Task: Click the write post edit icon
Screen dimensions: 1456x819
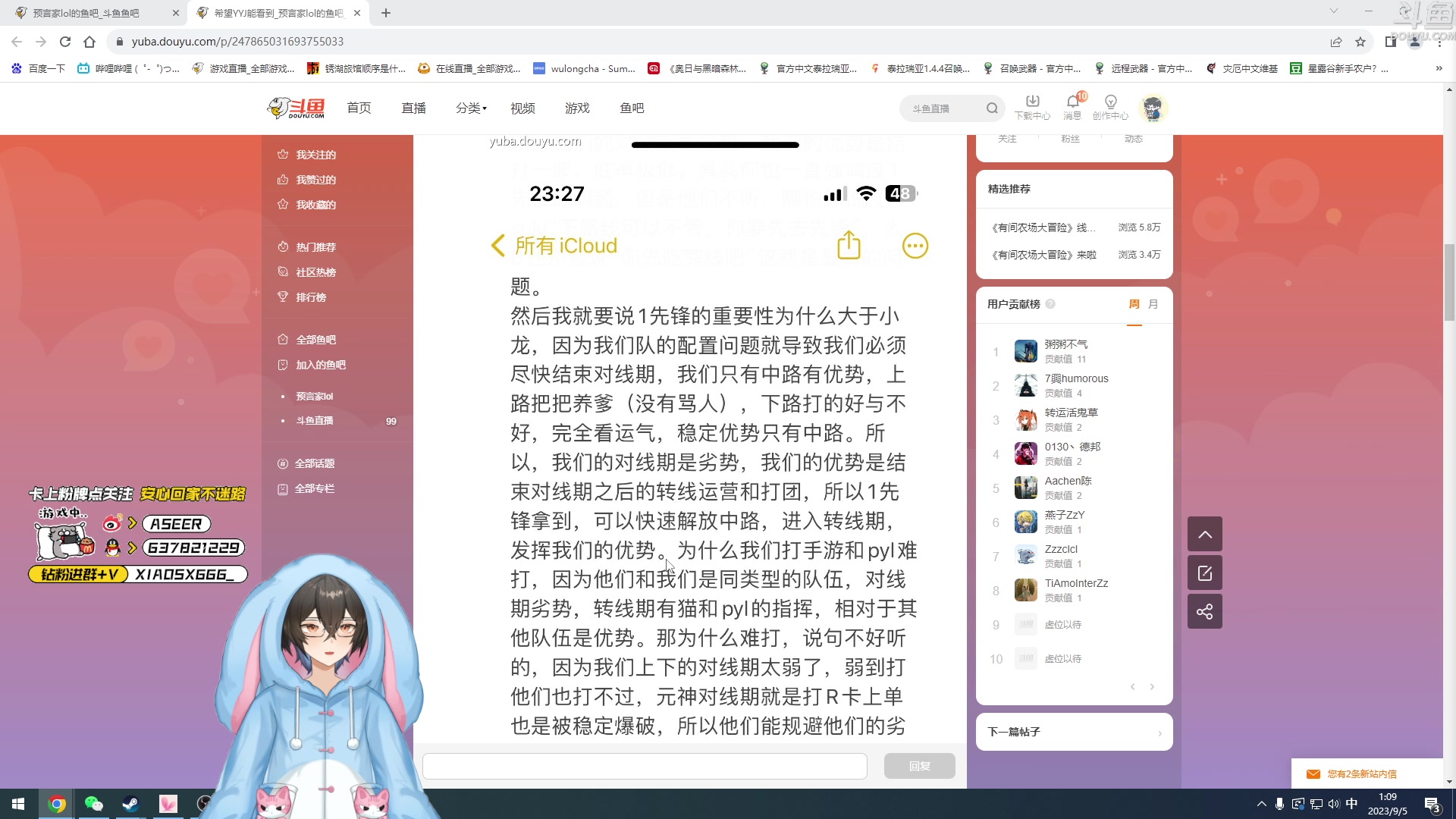Action: [x=1204, y=573]
